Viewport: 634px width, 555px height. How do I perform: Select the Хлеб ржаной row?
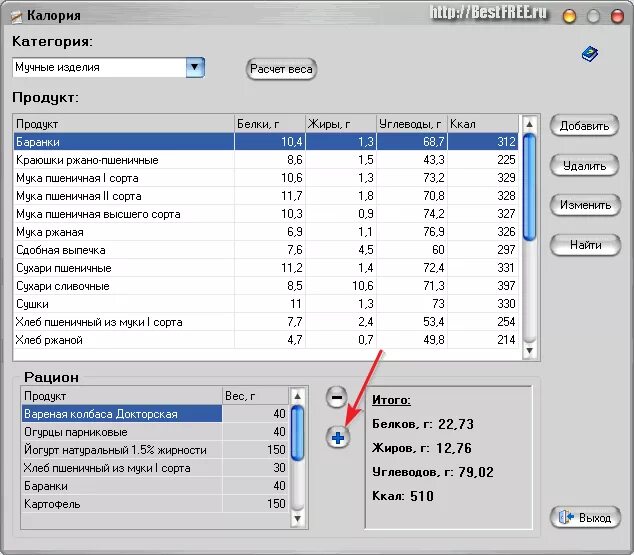pos(266,340)
